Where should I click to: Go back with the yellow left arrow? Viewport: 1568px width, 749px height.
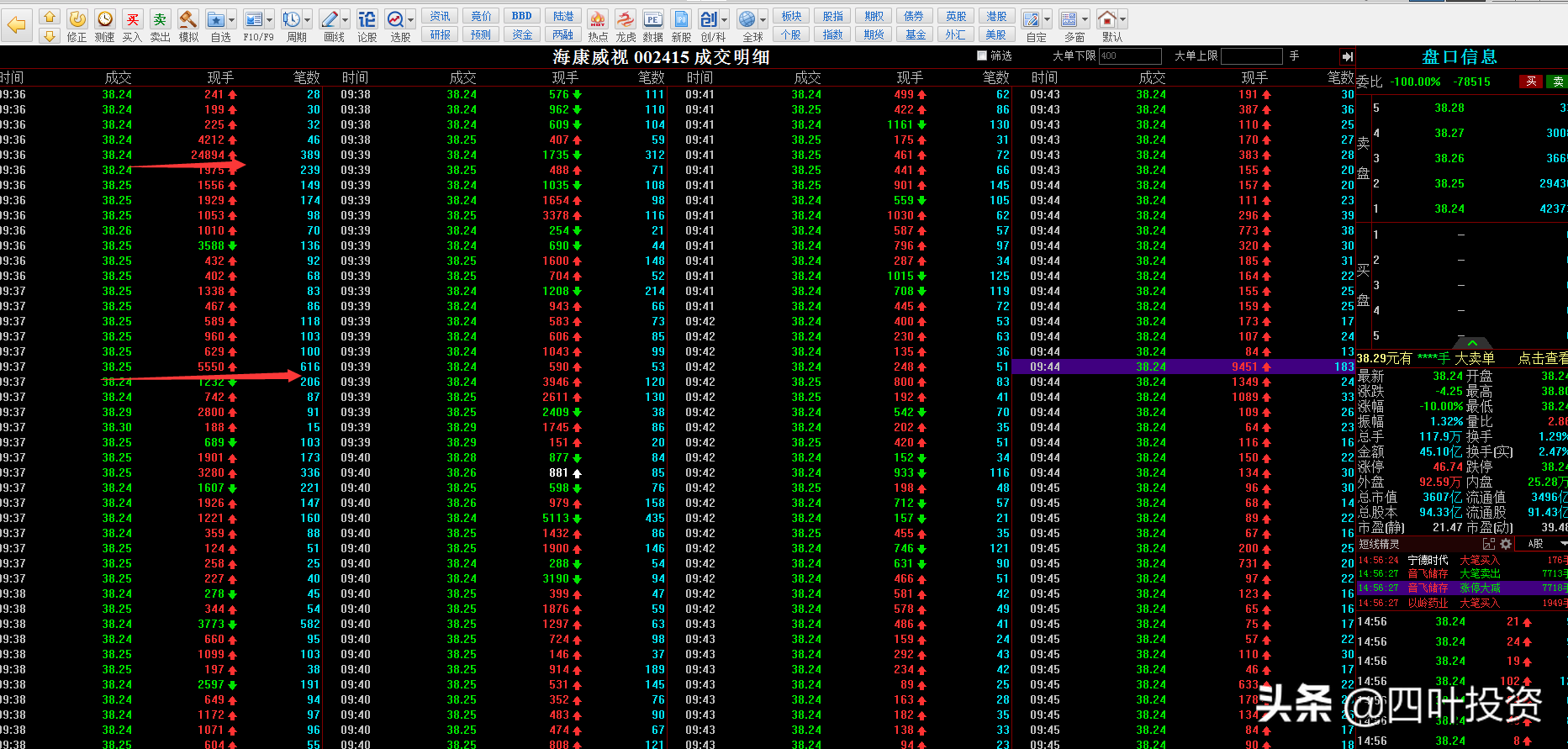[16, 26]
